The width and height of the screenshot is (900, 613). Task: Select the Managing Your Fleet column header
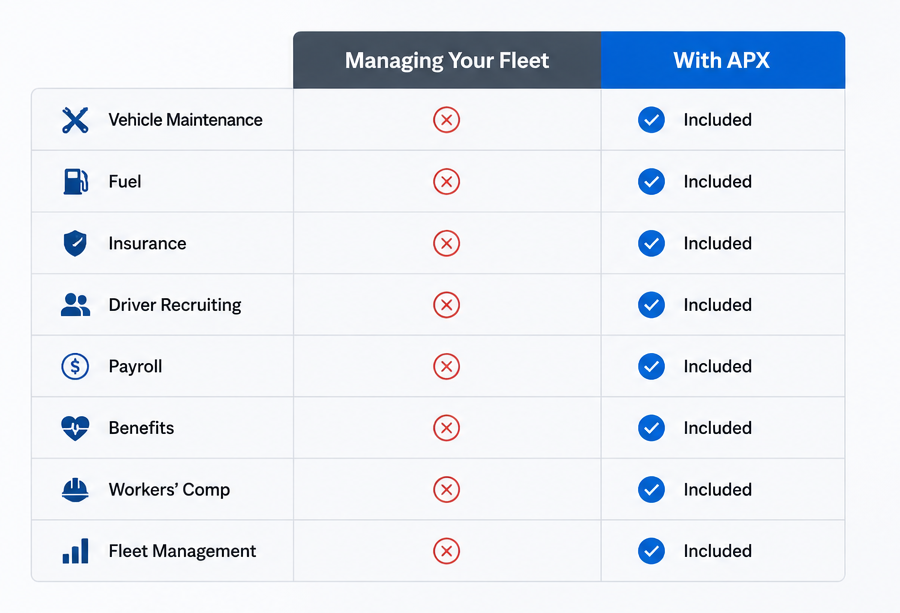(447, 60)
